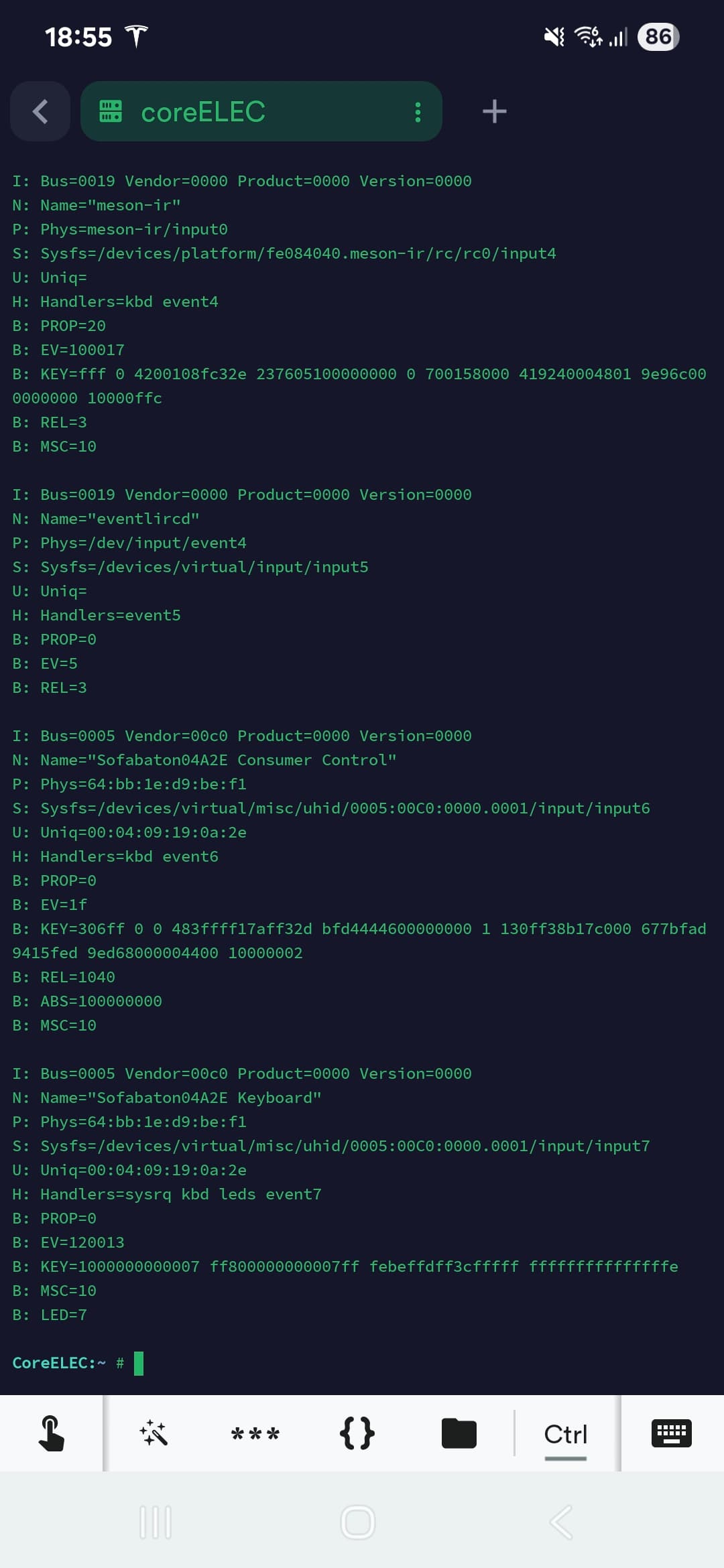Select the touch gesture tool icon
724x1568 pixels.
52,1433
